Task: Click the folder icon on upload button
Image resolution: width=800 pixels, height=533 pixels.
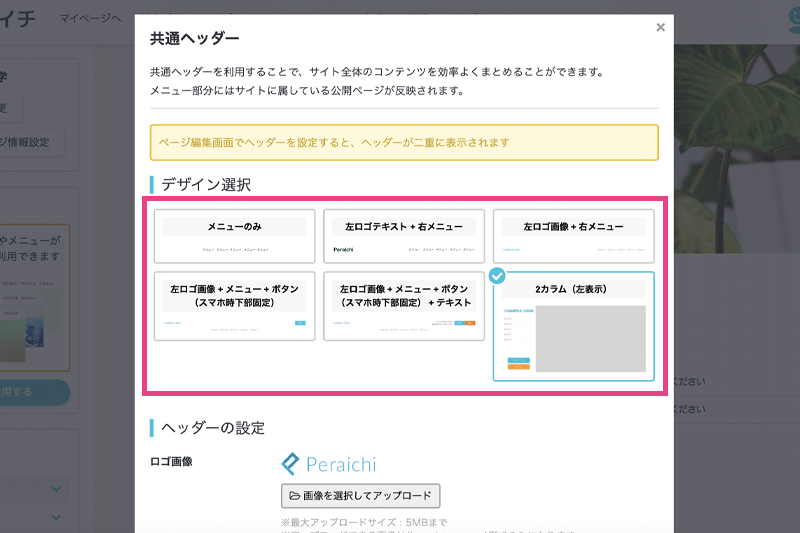Action: (x=295, y=495)
